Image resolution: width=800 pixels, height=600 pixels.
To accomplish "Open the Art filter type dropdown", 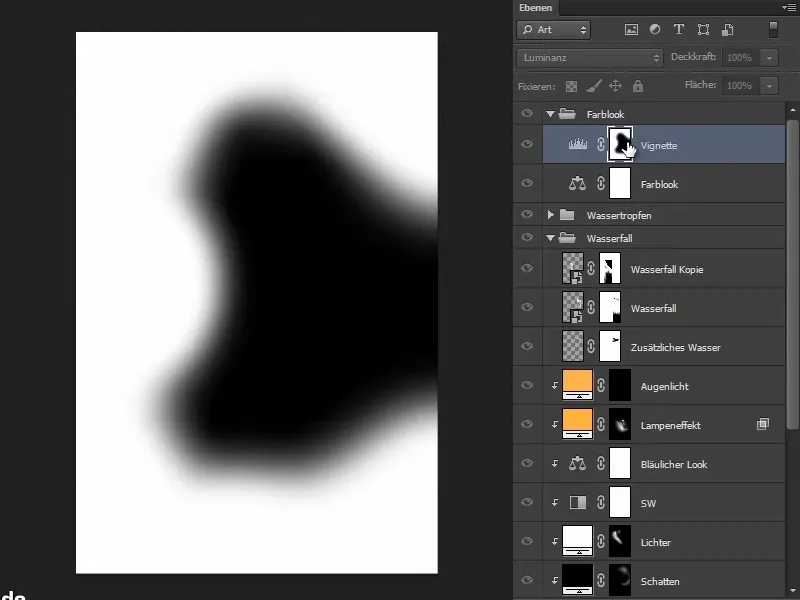I will point(554,30).
